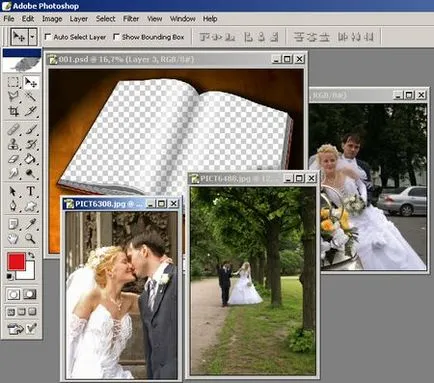Select the Zoom magnifier tool
Screen dimensions: 434x383
click(31, 238)
